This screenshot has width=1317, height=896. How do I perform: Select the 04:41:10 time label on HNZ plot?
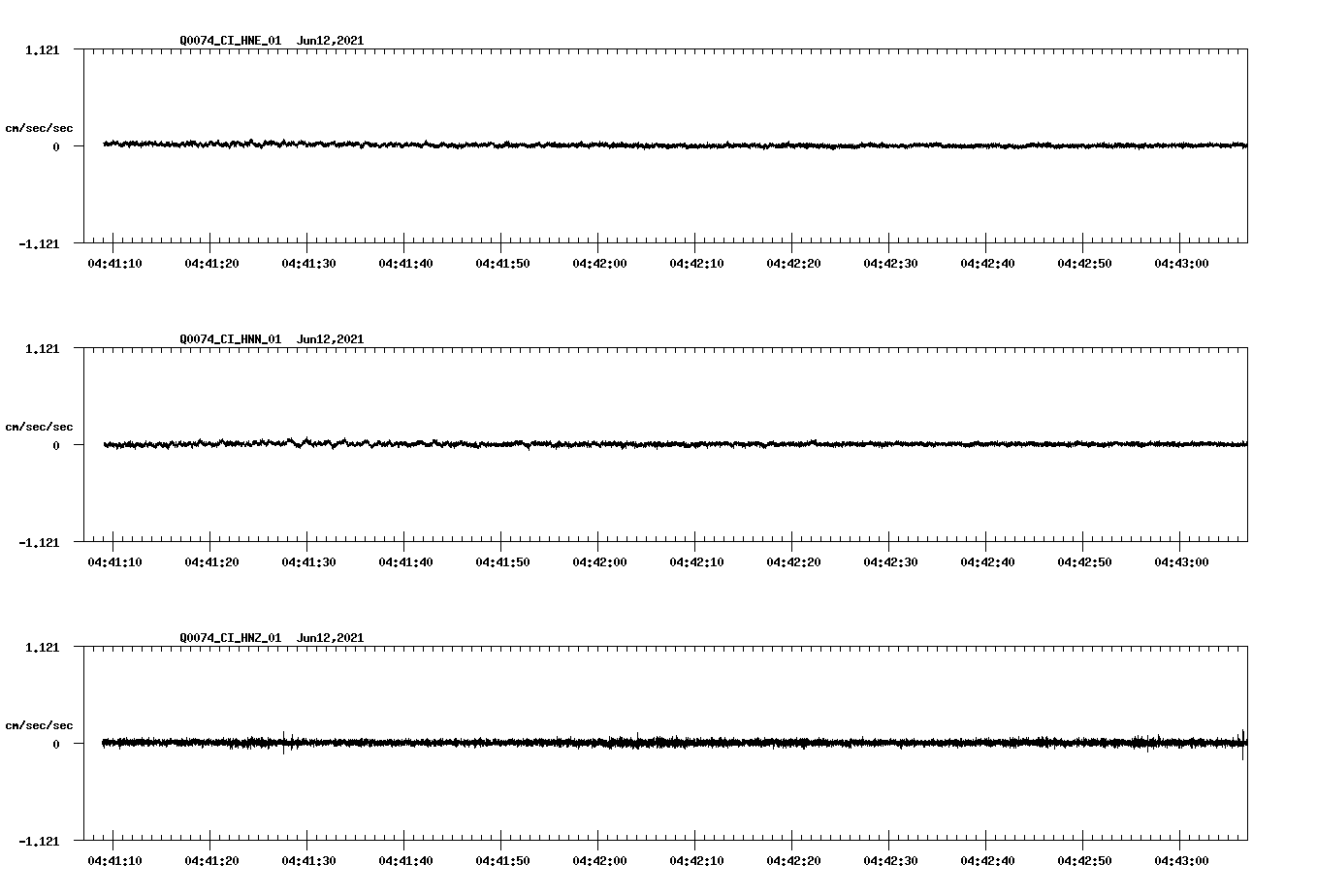(x=114, y=861)
